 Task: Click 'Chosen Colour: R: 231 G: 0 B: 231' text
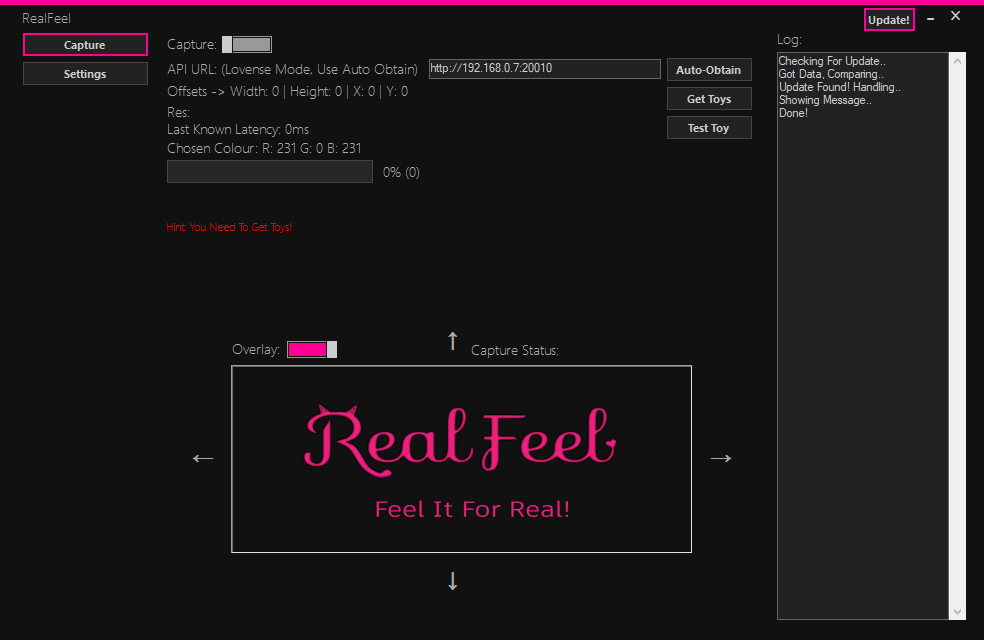coord(264,149)
